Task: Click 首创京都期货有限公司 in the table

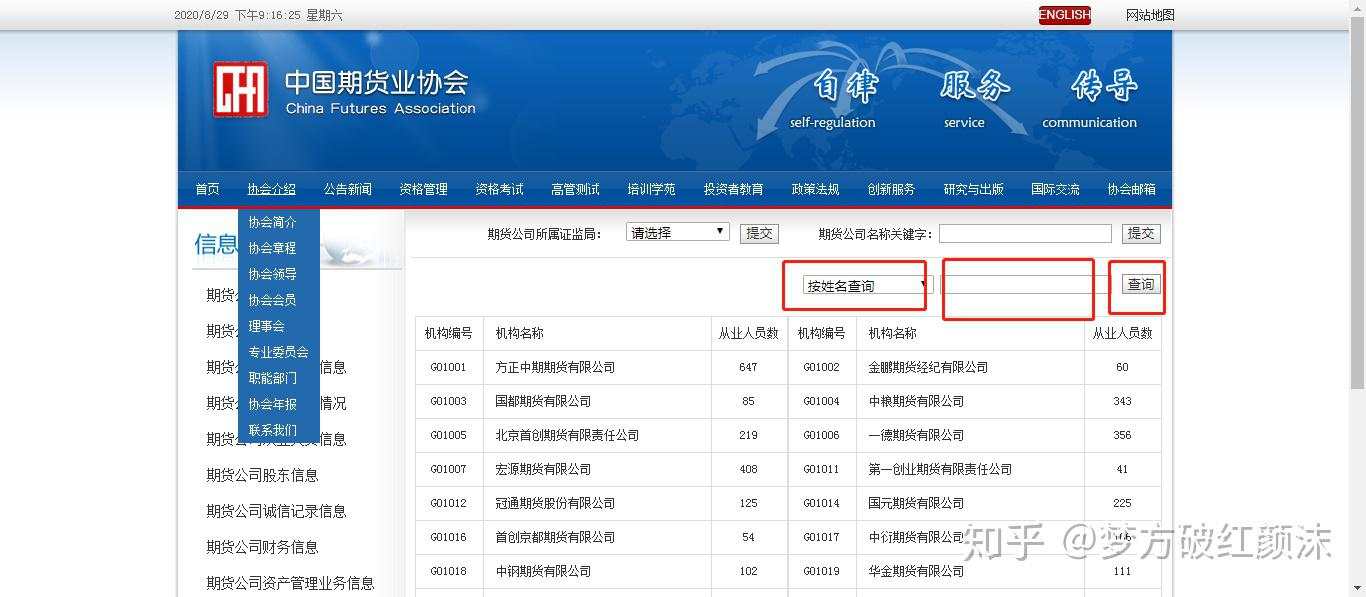Action: point(555,537)
